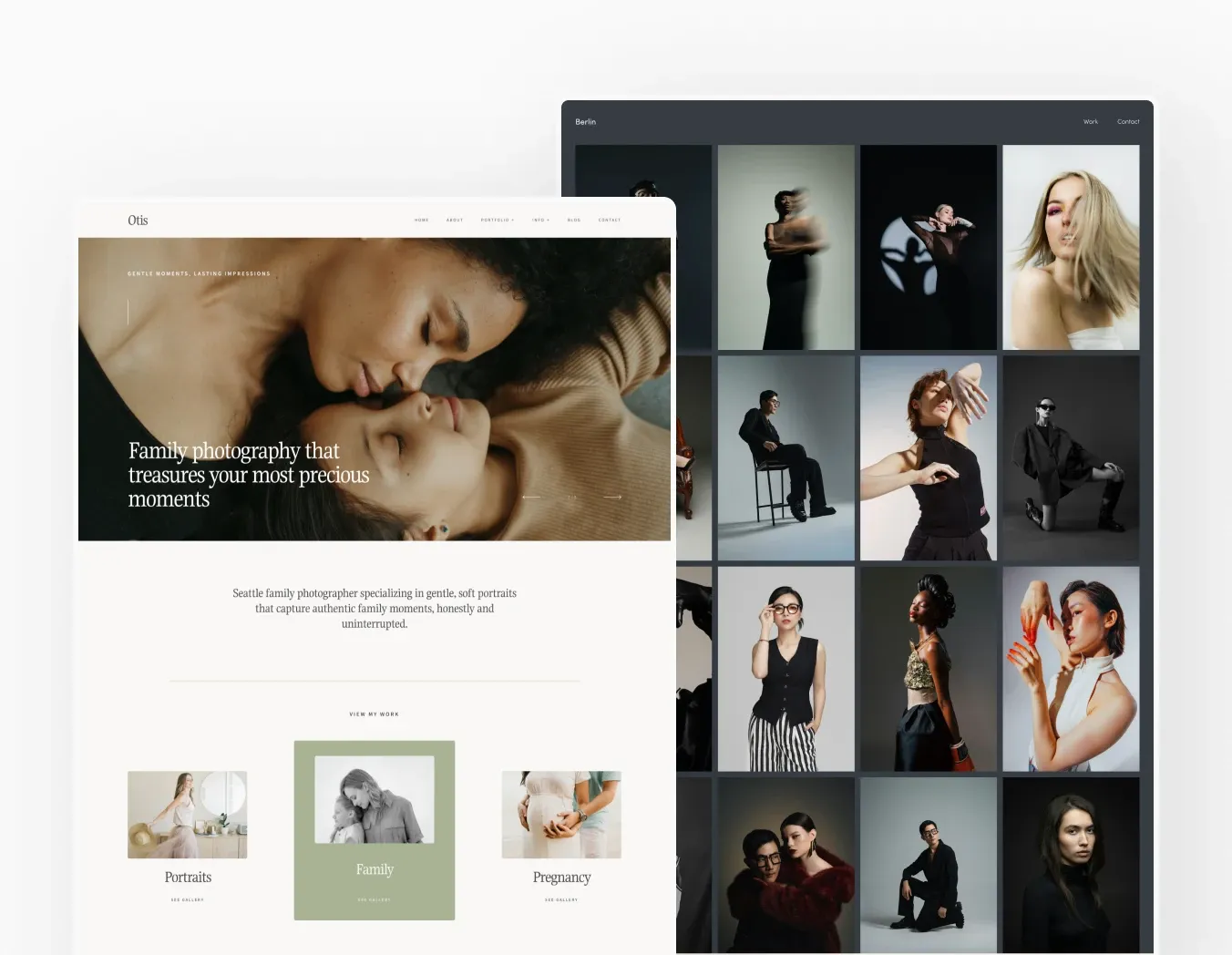Open the ABOUT navigation item
The image size is (1232, 955).
pyautogui.click(x=455, y=220)
